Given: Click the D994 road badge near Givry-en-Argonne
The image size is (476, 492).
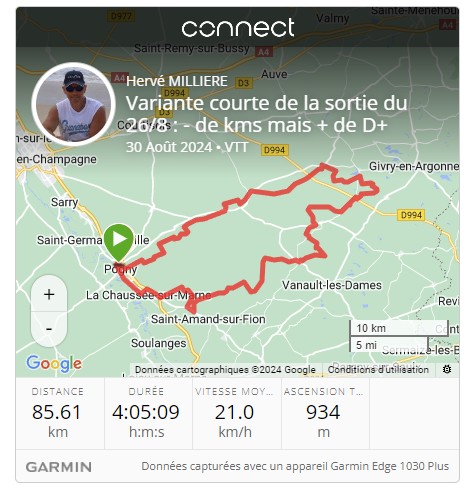Looking at the screenshot, I should tap(411, 215).
